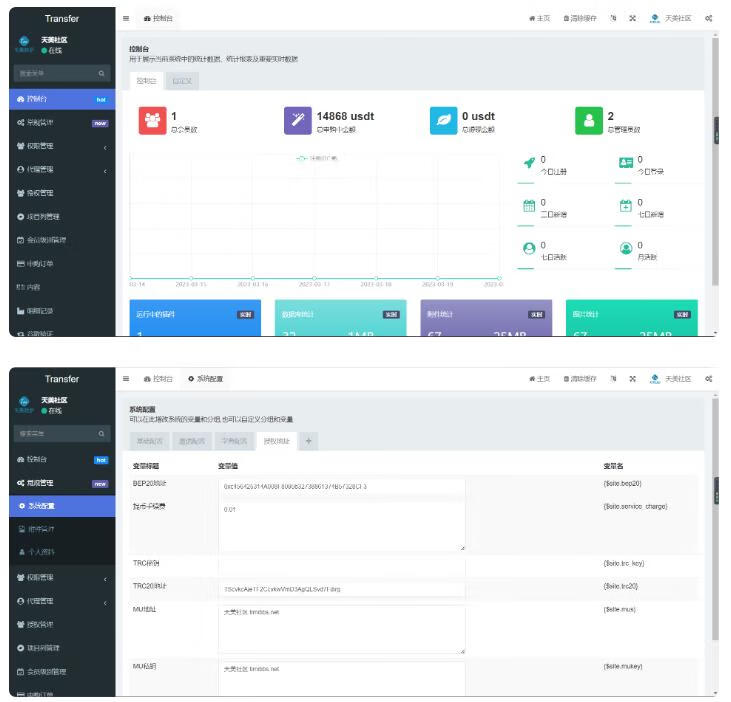Click the ID card icon for today's logins
Image resolution: width=731 pixels, height=702 pixels.
pyautogui.click(x=626, y=164)
